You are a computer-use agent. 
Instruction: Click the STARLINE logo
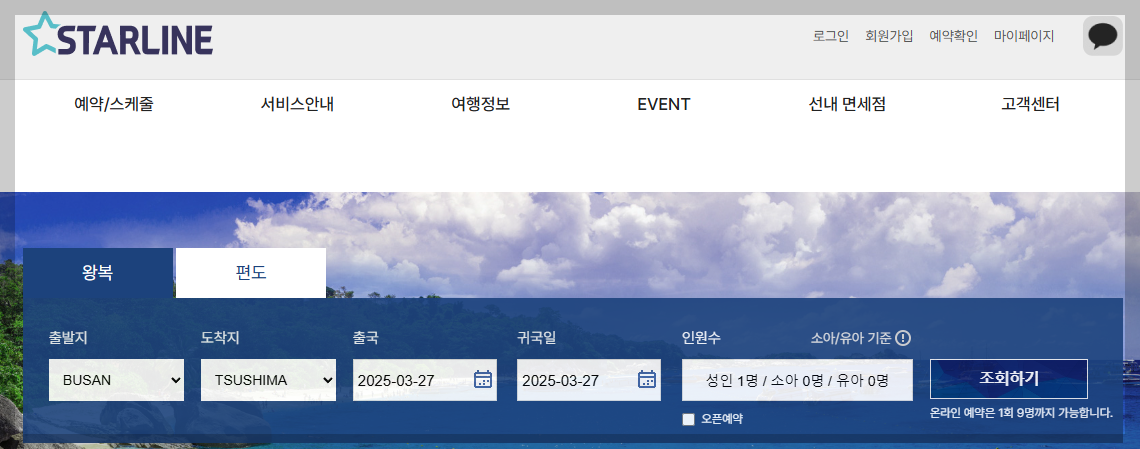tap(118, 34)
